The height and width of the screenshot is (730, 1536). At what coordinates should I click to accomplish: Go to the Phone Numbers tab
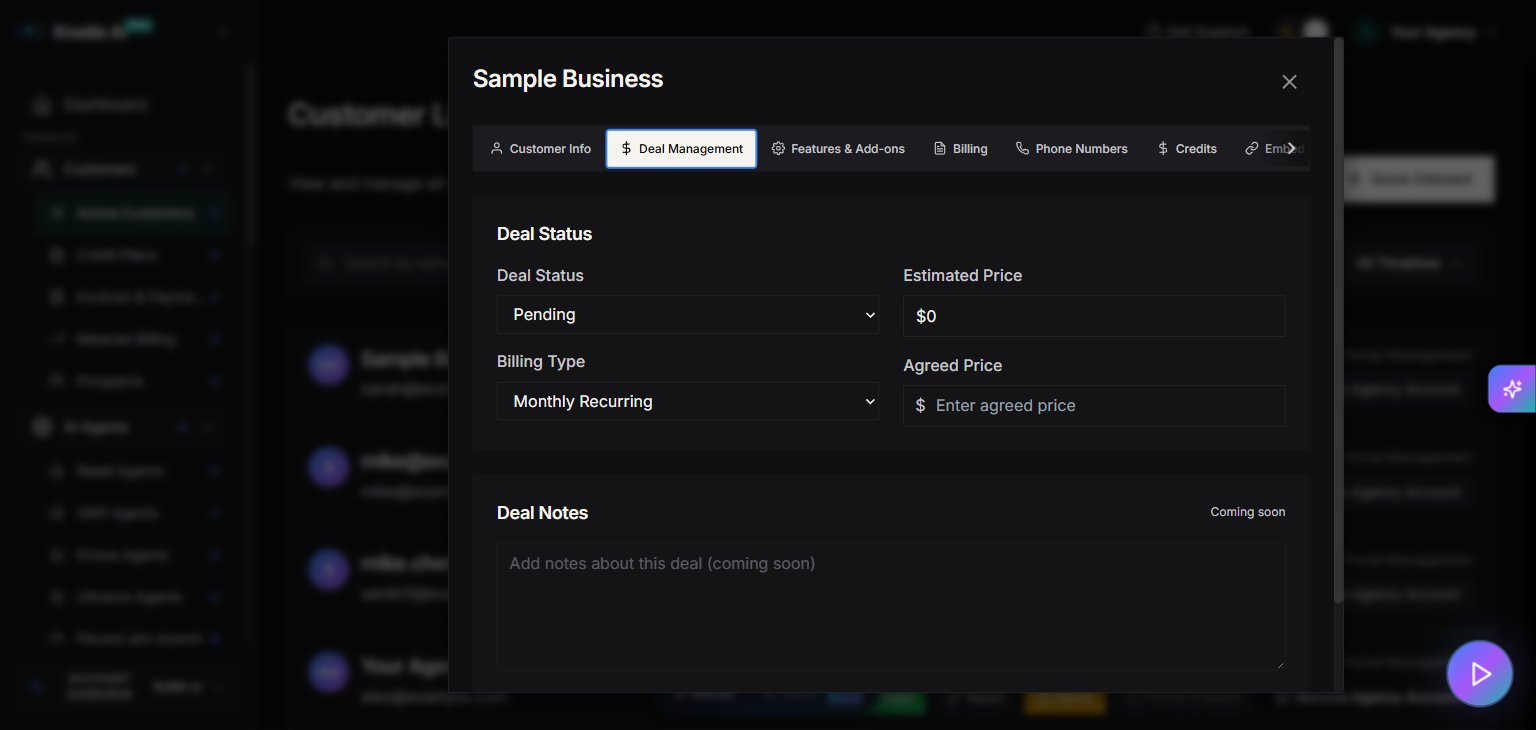(x=1071, y=149)
